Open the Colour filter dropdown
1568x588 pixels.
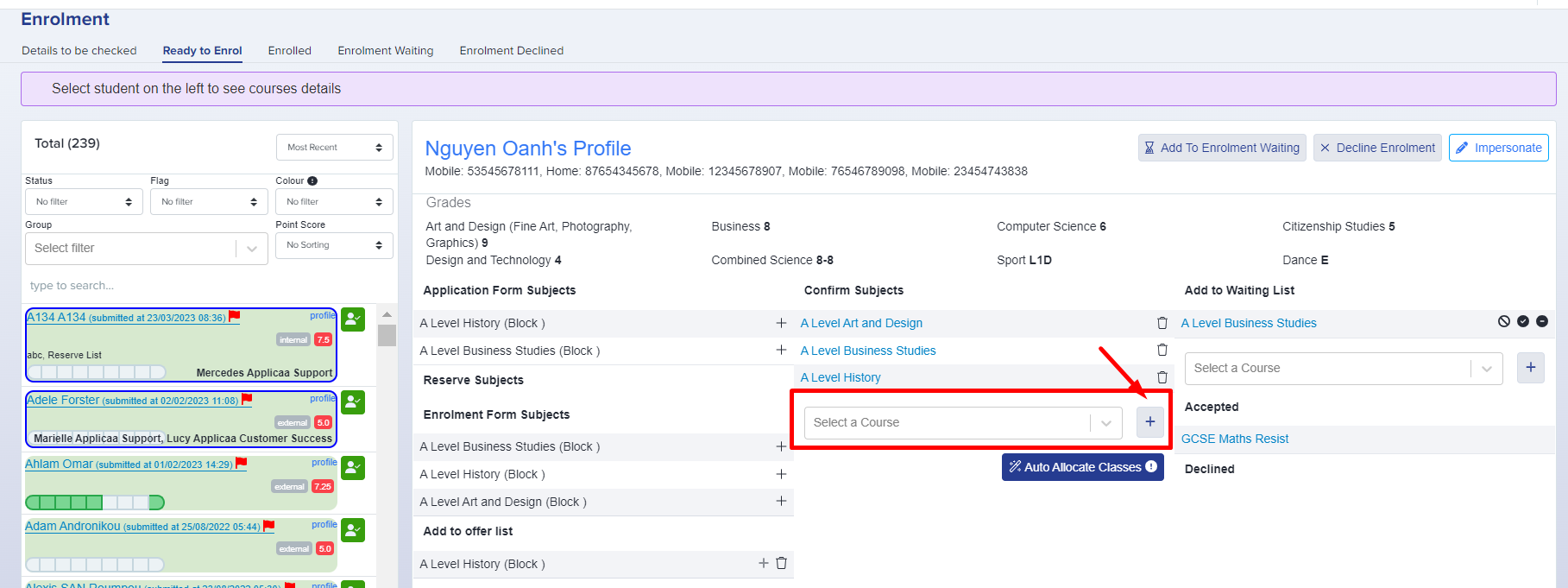tap(335, 201)
